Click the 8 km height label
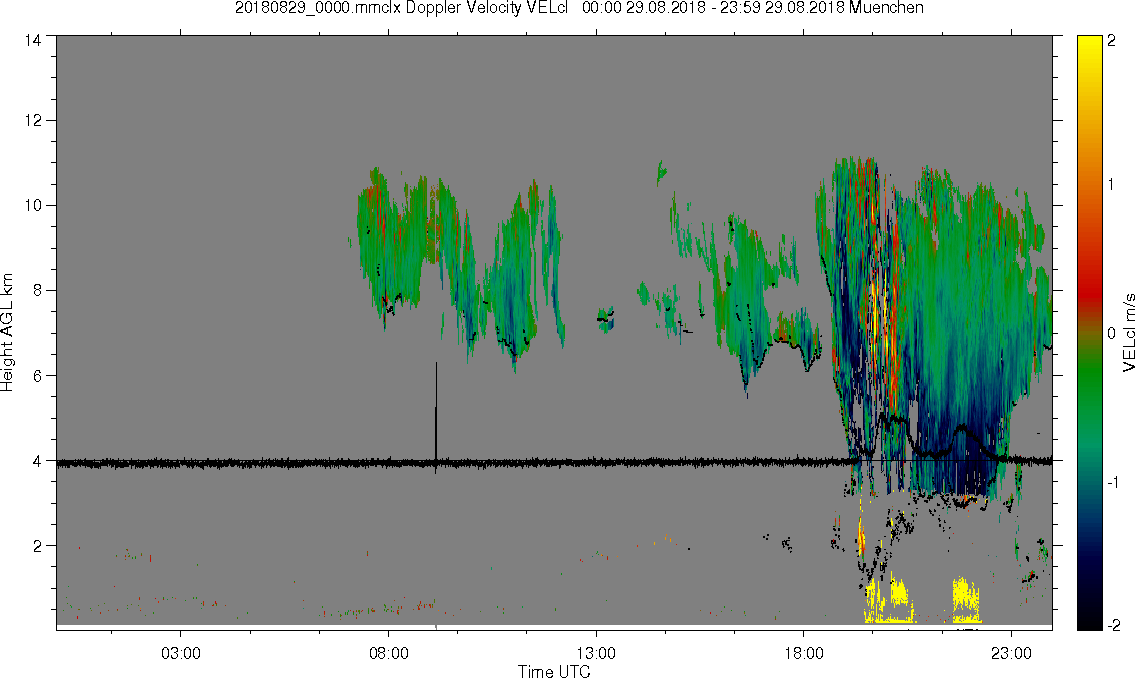 pos(38,291)
